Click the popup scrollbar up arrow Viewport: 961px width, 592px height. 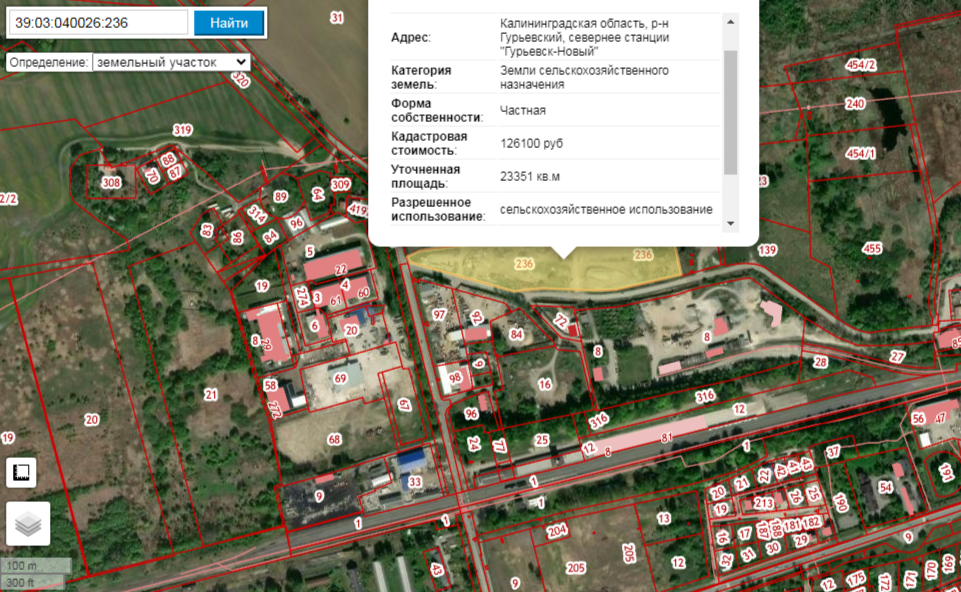click(730, 21)
